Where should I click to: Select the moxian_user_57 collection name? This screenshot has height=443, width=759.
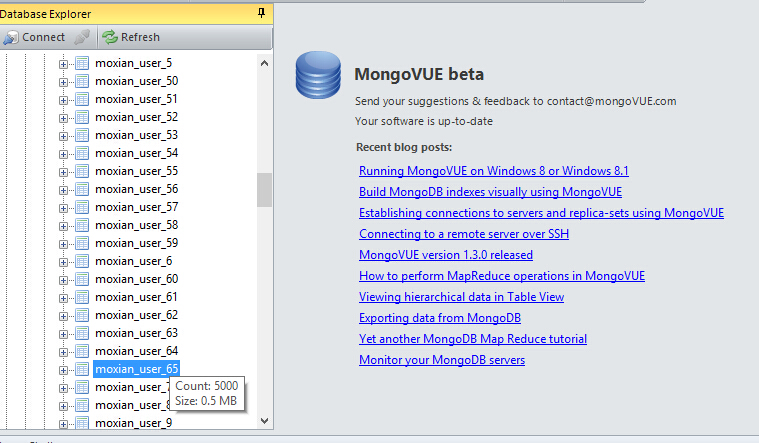(x=137, y=207)
